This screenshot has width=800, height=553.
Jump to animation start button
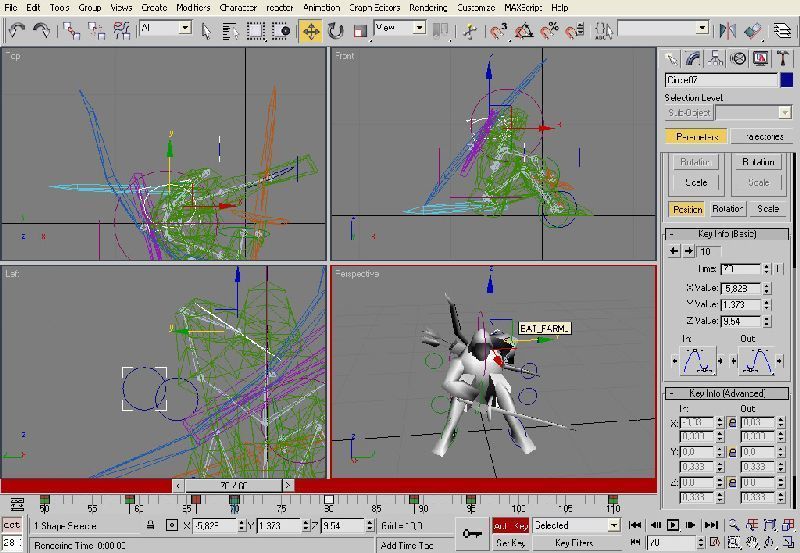[635, 525]
